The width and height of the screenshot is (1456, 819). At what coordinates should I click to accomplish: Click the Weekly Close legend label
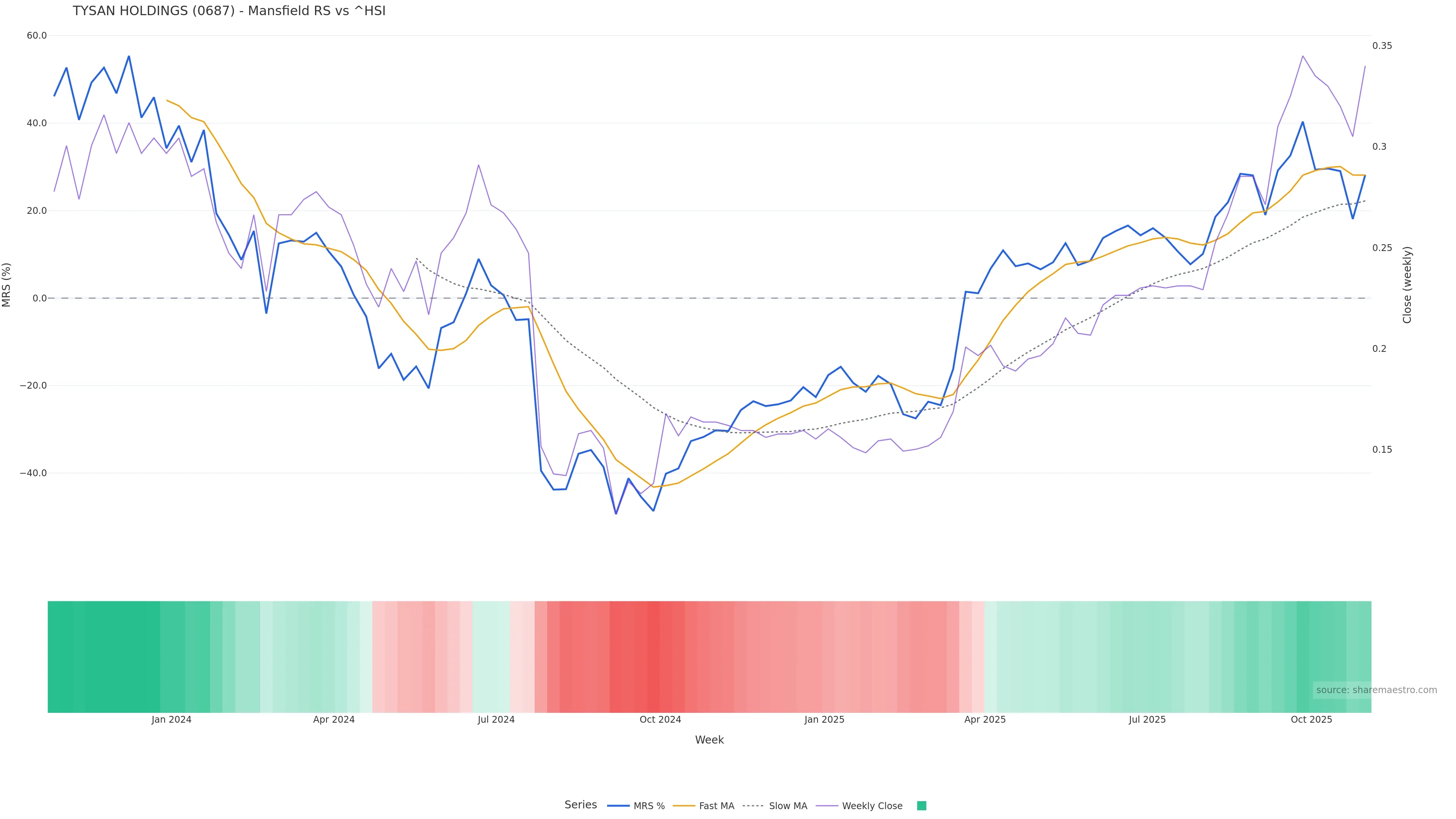click(872, 806)
